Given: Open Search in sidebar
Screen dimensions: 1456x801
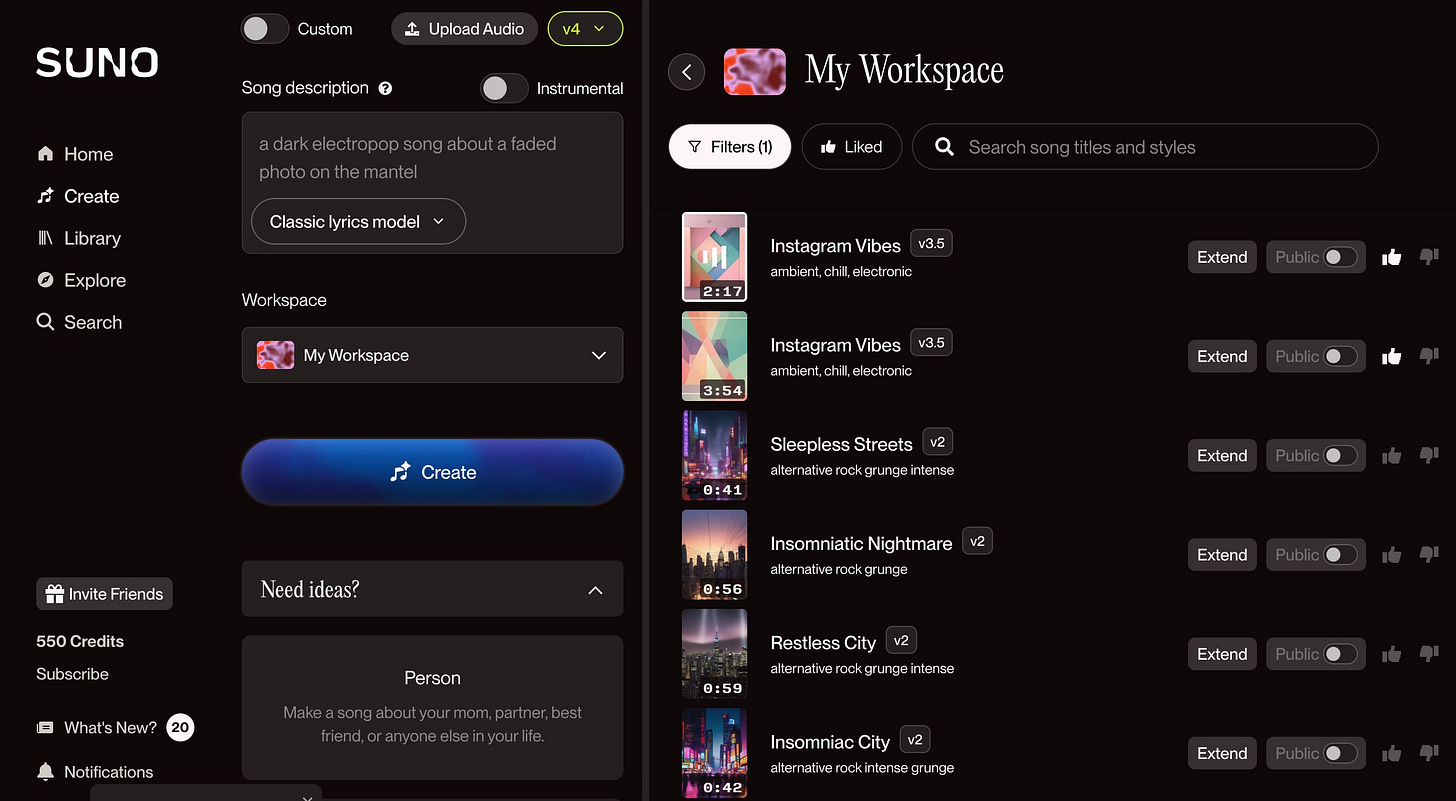Looking at the screenshot, I should click(x=79, y=322).
